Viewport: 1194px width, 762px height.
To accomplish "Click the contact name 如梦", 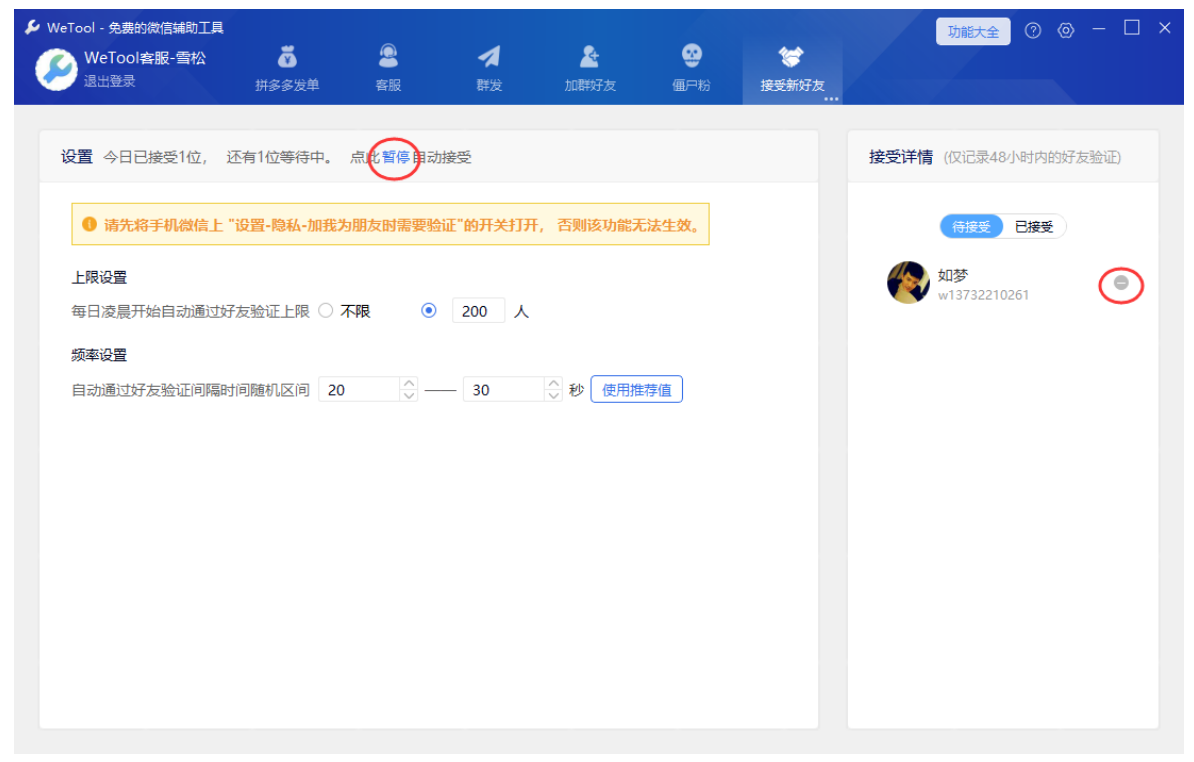I will 953,275.
